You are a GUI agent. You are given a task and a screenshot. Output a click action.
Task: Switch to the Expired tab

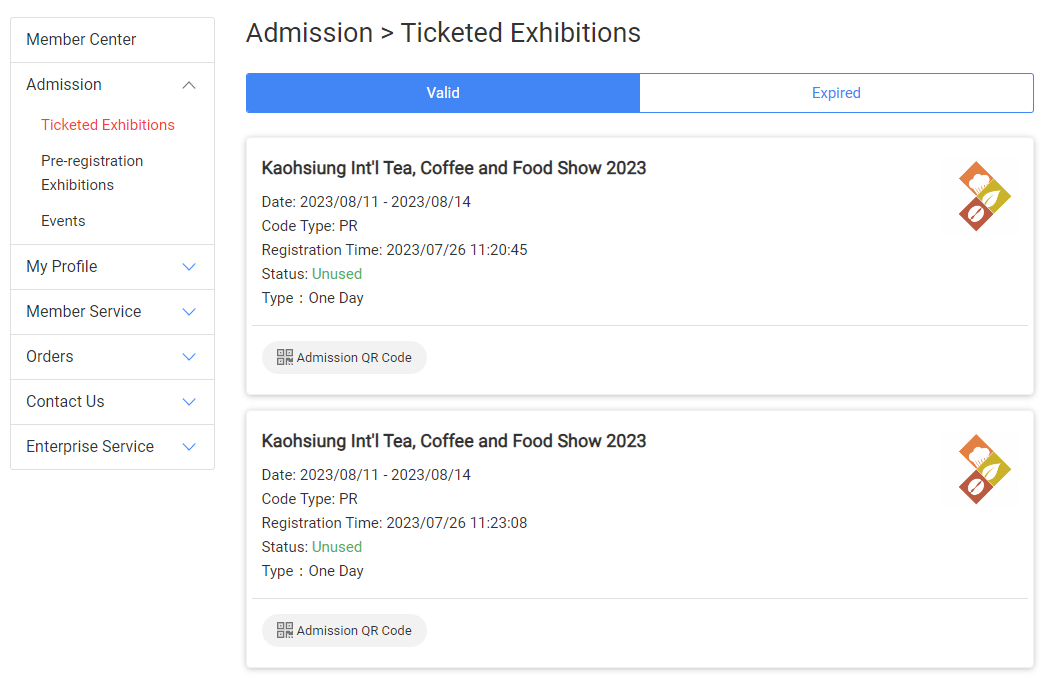[836, 93]
